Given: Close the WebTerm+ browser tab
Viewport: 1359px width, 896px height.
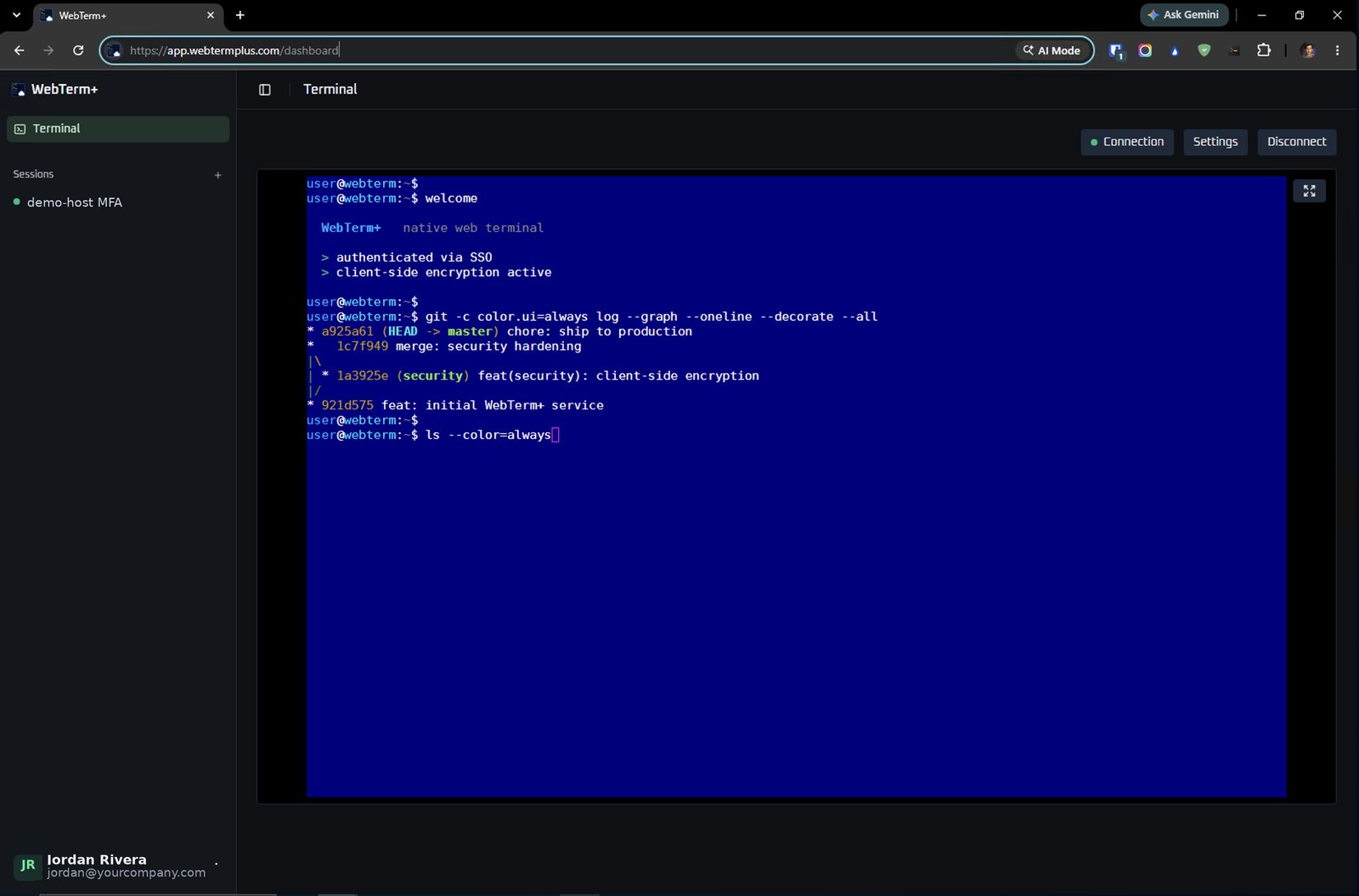Looking at the screenshot, I should pos(211,15).
